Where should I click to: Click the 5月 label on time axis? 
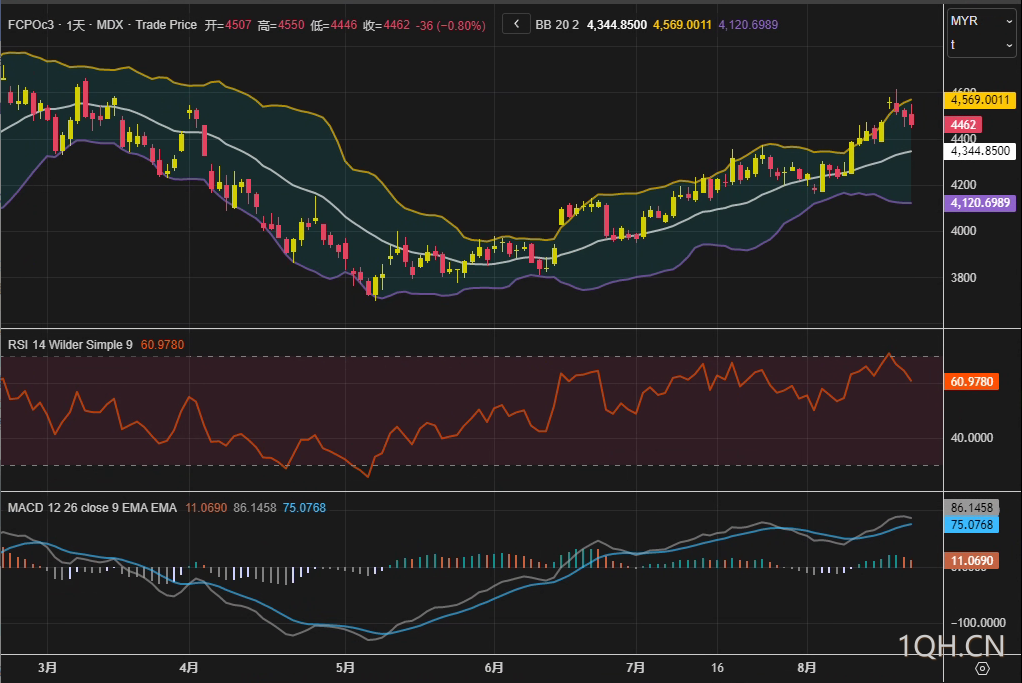345,667
